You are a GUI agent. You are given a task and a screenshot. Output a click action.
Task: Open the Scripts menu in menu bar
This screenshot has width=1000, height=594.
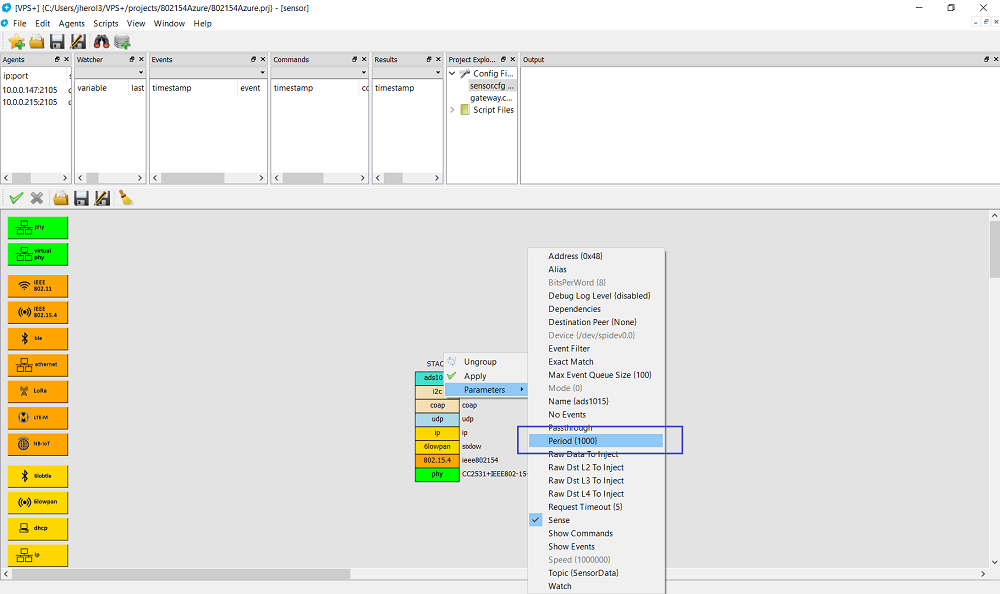pos(105,23)
